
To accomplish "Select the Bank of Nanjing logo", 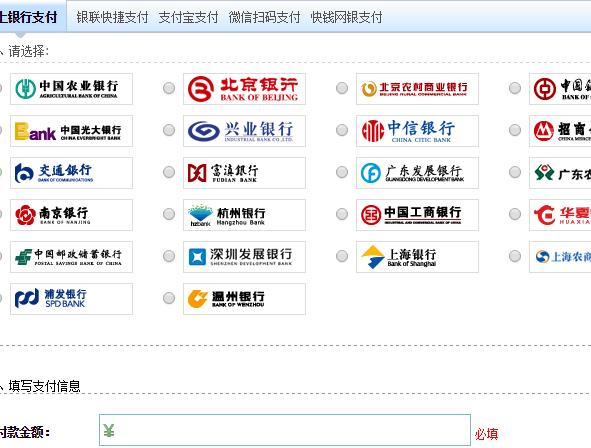I will [x=71, y=215].
